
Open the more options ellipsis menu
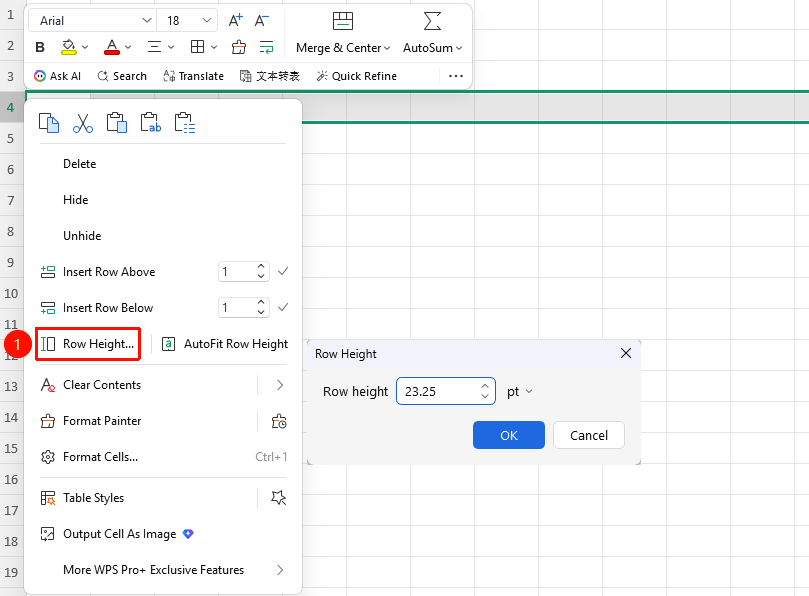tap(456, 76)
